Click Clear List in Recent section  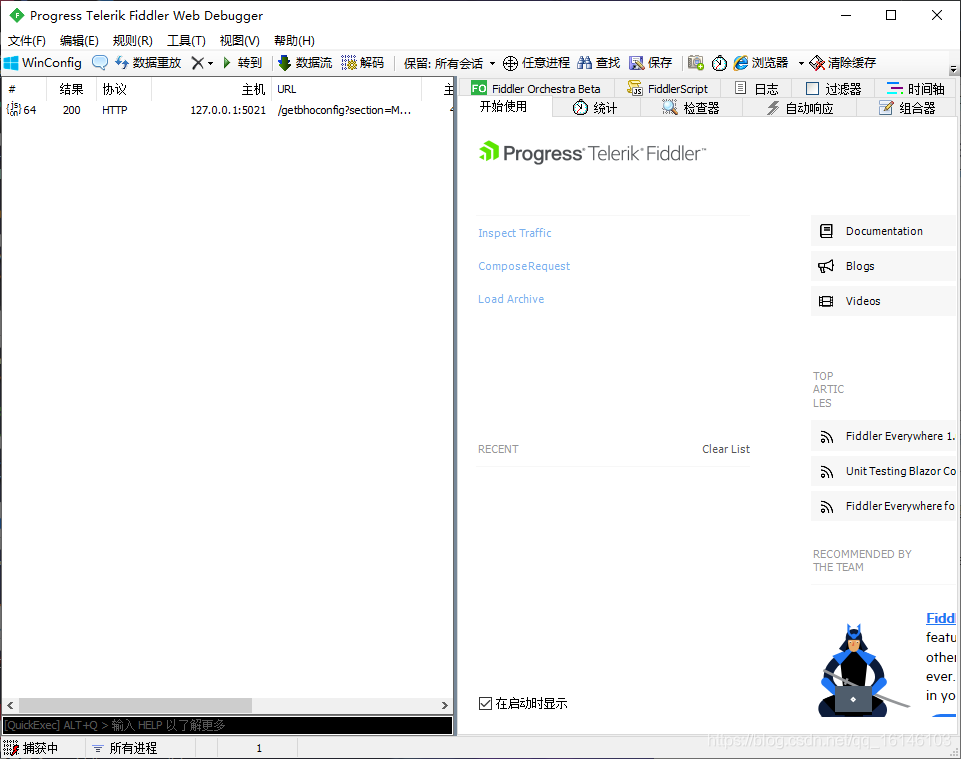click(x=726, y=449)
